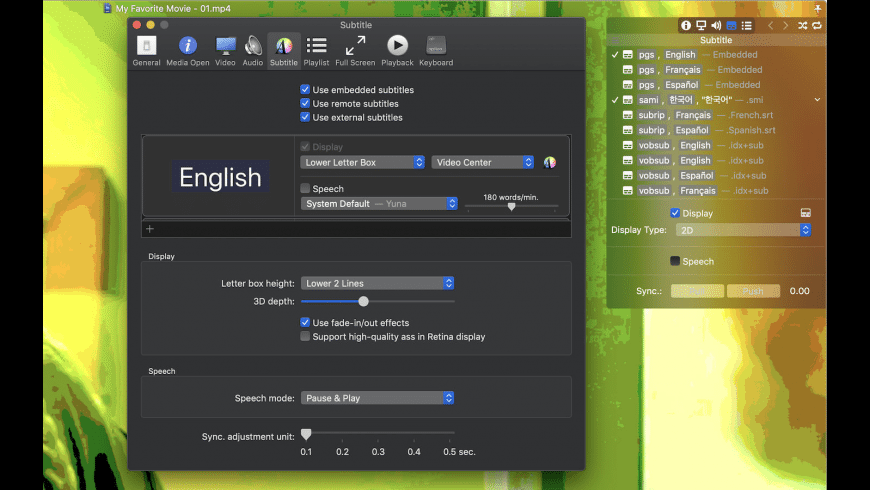Select vobsub Español .idx+sub track

coord(716,175)
